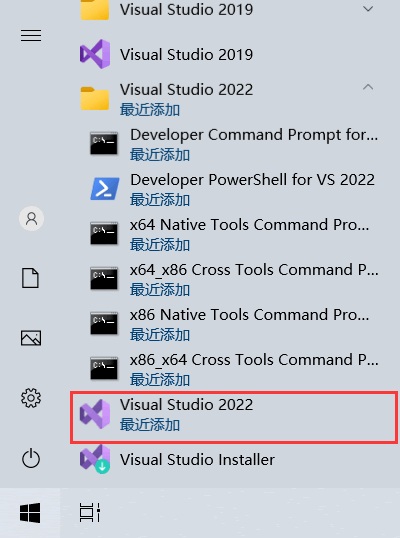Open user account avatar icon
This screenshot has height=538, width=400.
pos(31,218)
